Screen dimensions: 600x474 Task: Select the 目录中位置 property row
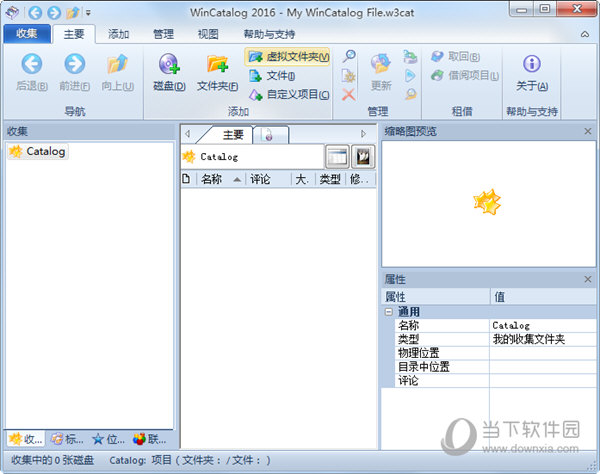coord(495,367)
